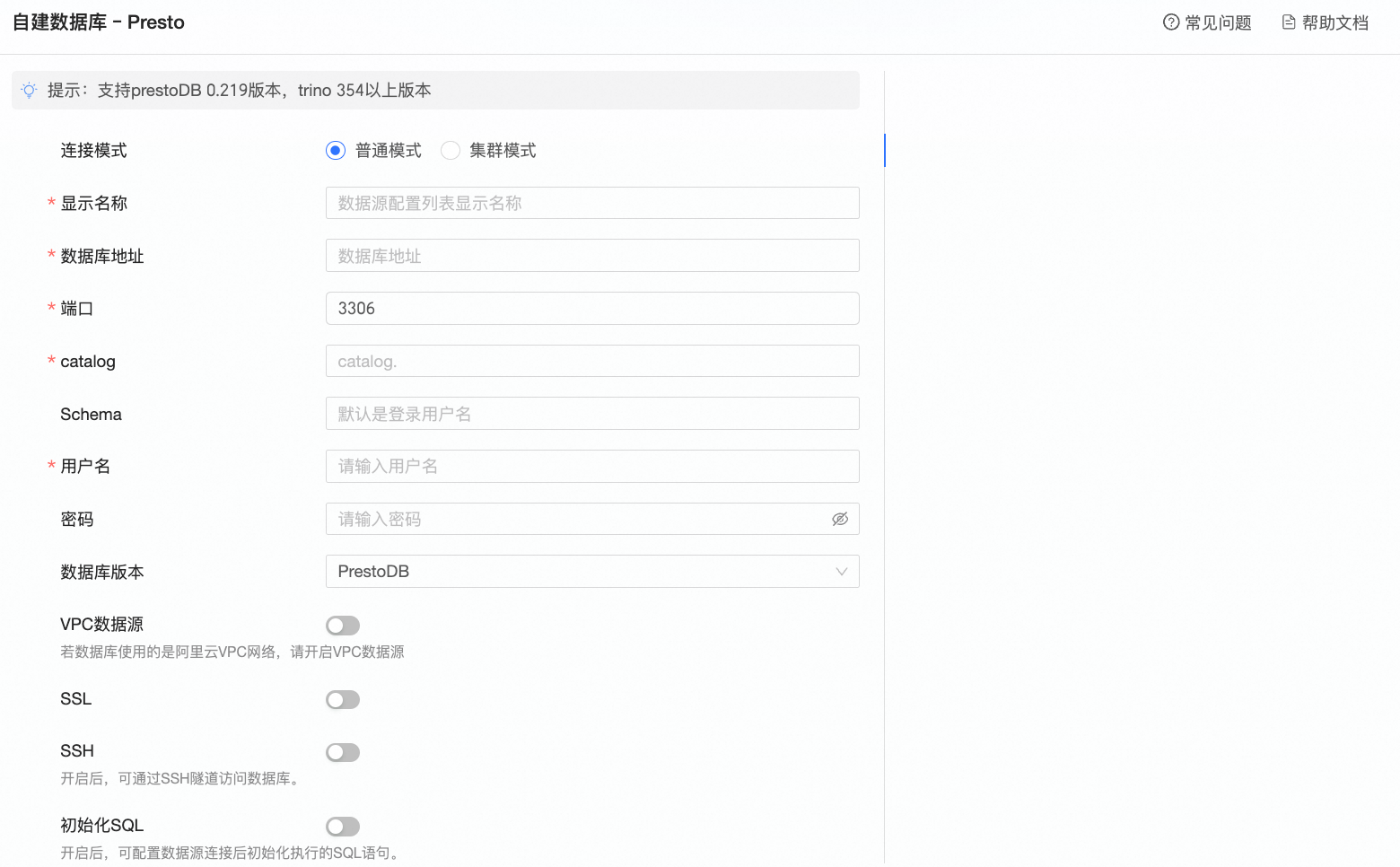Enable the VPC数据源 switch
This screenshot has width=1400, height=867.
pos(343,625)
